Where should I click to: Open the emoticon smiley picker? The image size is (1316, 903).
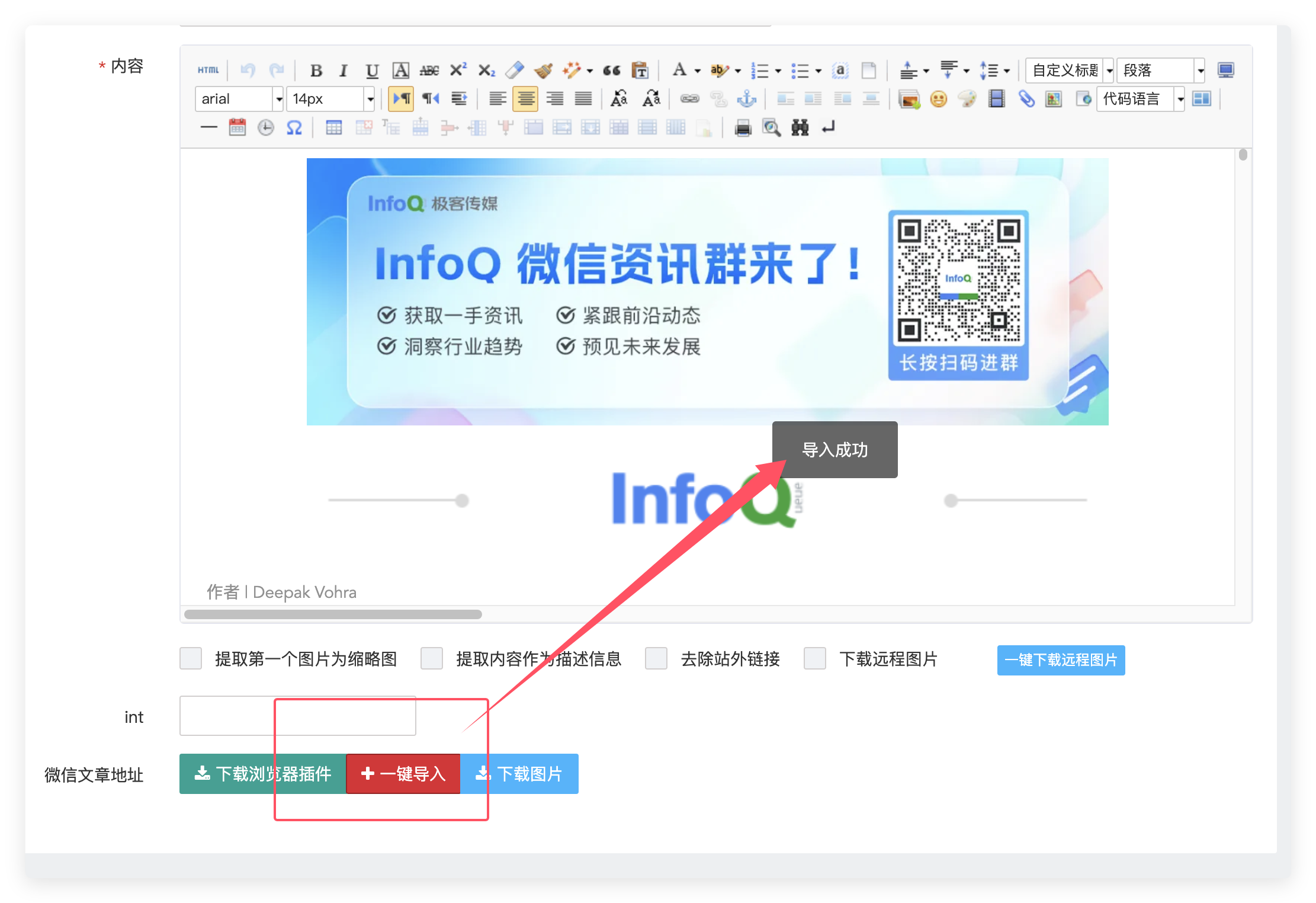pyautogui.click(x=939, y=99)
